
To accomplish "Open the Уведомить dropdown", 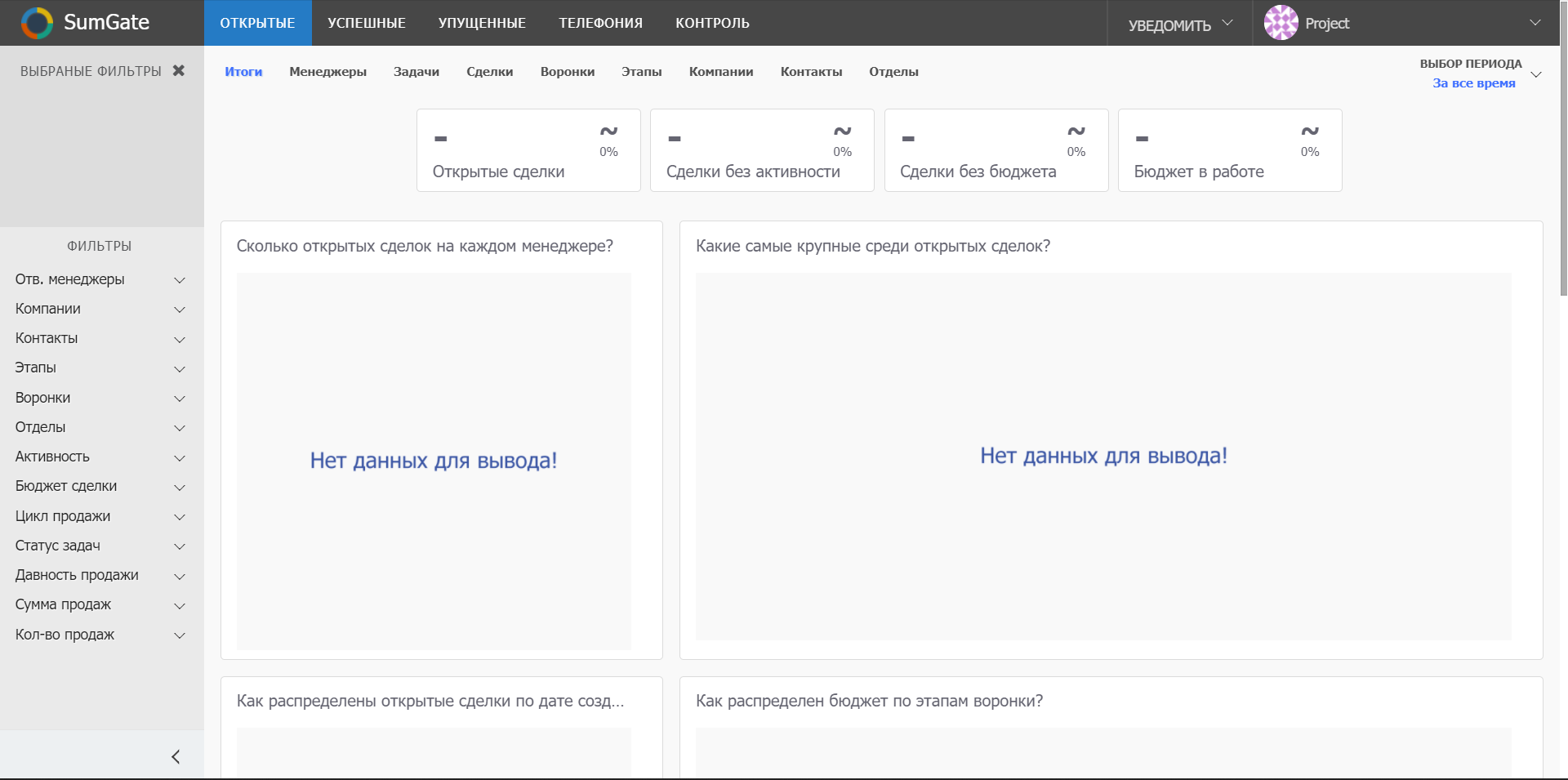I will (1180, 24).
